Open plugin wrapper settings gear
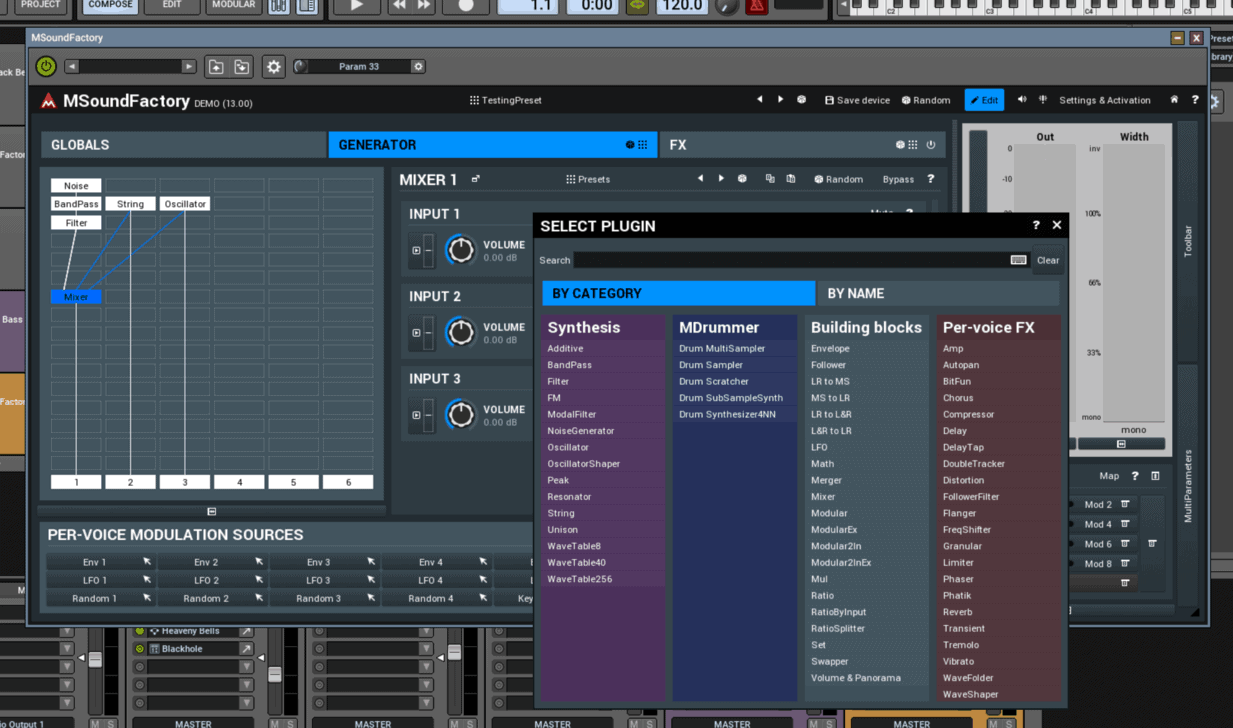 tap(273, 67)
